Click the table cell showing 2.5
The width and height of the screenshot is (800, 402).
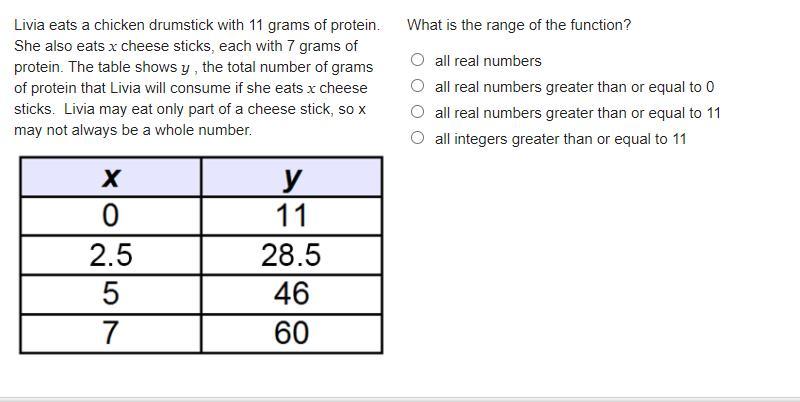click(111, 255)
